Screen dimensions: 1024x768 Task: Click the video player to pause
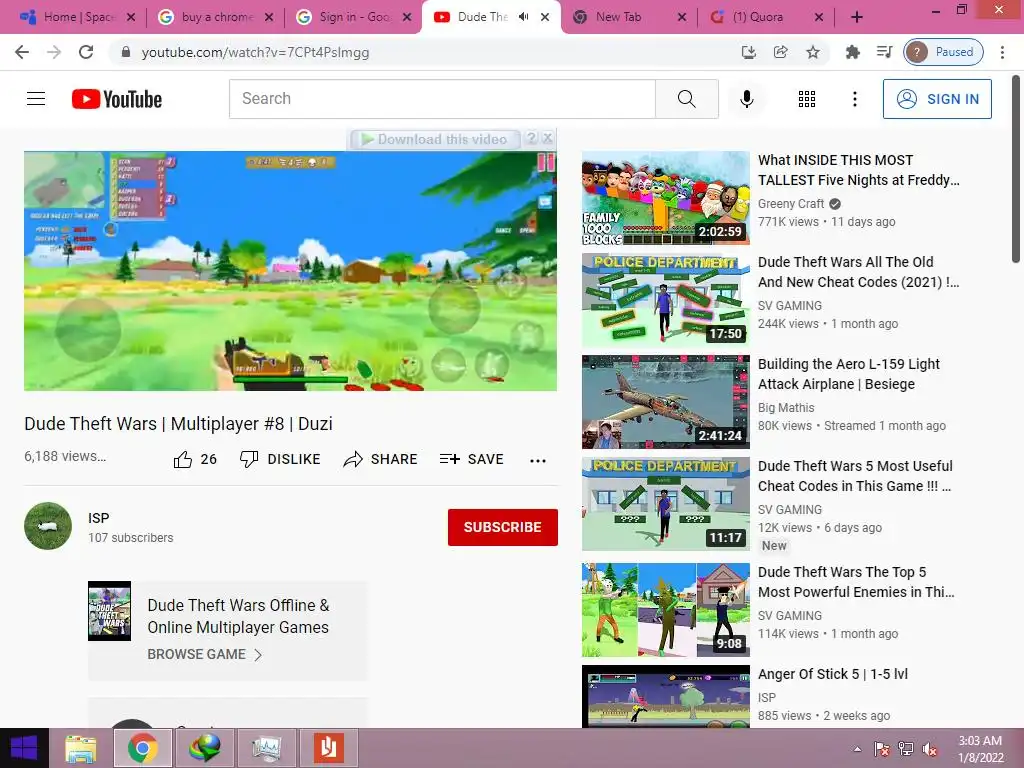click(x=290, y=271)
